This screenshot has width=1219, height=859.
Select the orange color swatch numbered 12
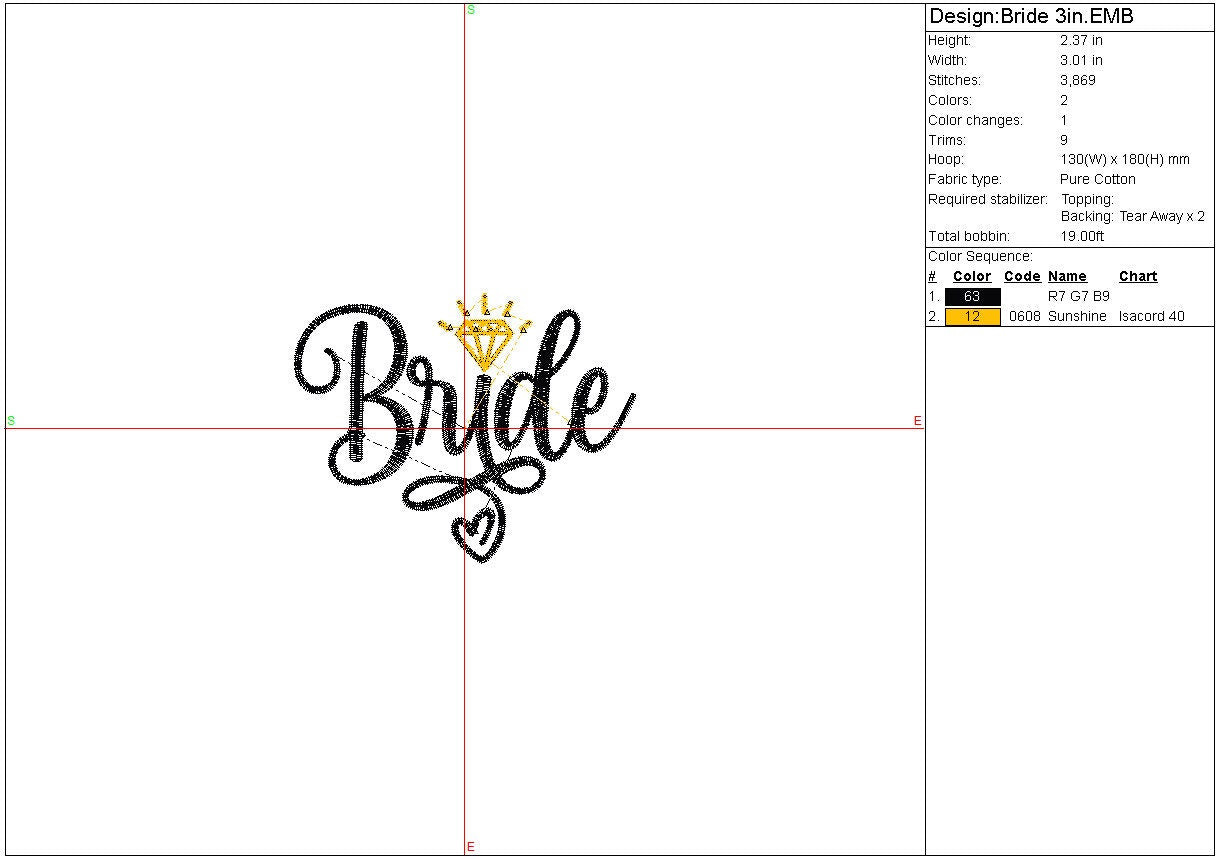tap(972, 317)
